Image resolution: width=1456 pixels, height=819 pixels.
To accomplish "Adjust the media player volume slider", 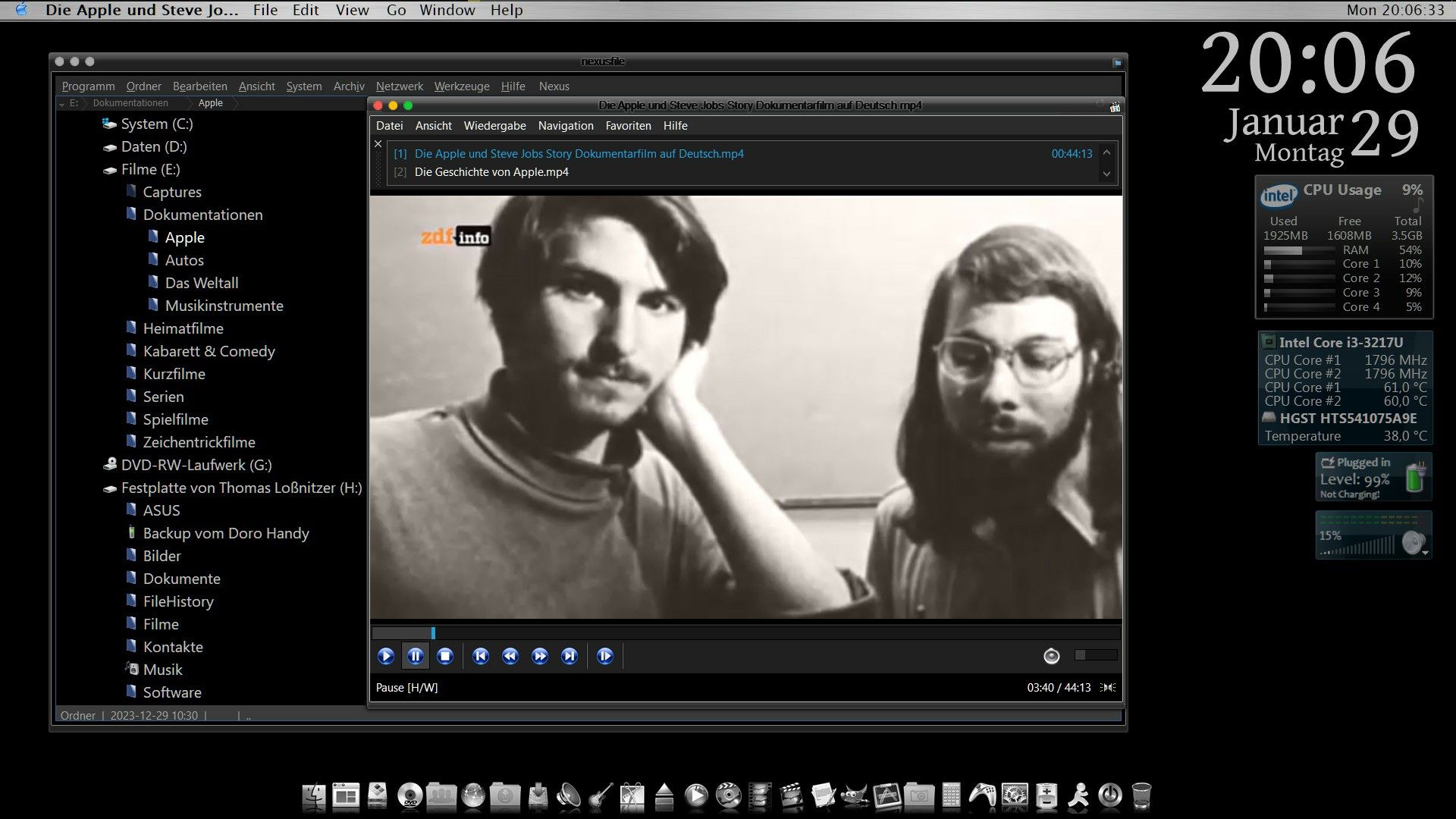I will 1096,655.
